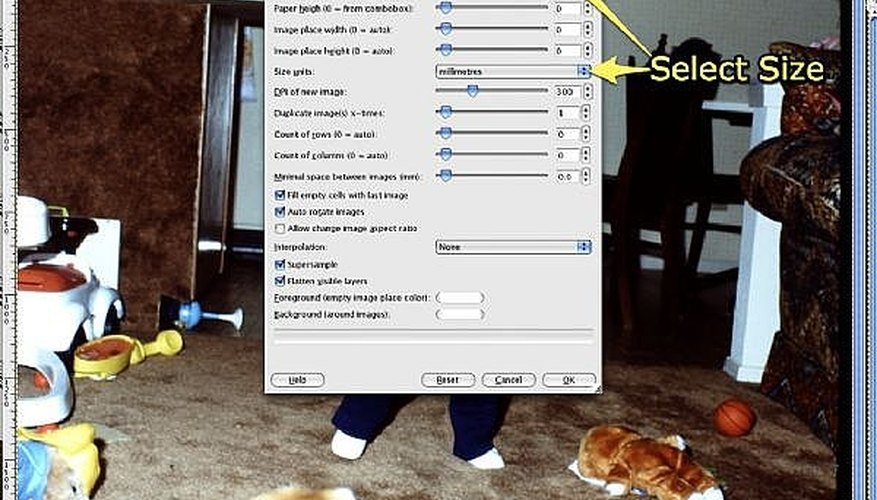This screenshot has height=500, width=877.
Task: Click the Duplicate images x-times spin arrows
Action: pos(586,112)
